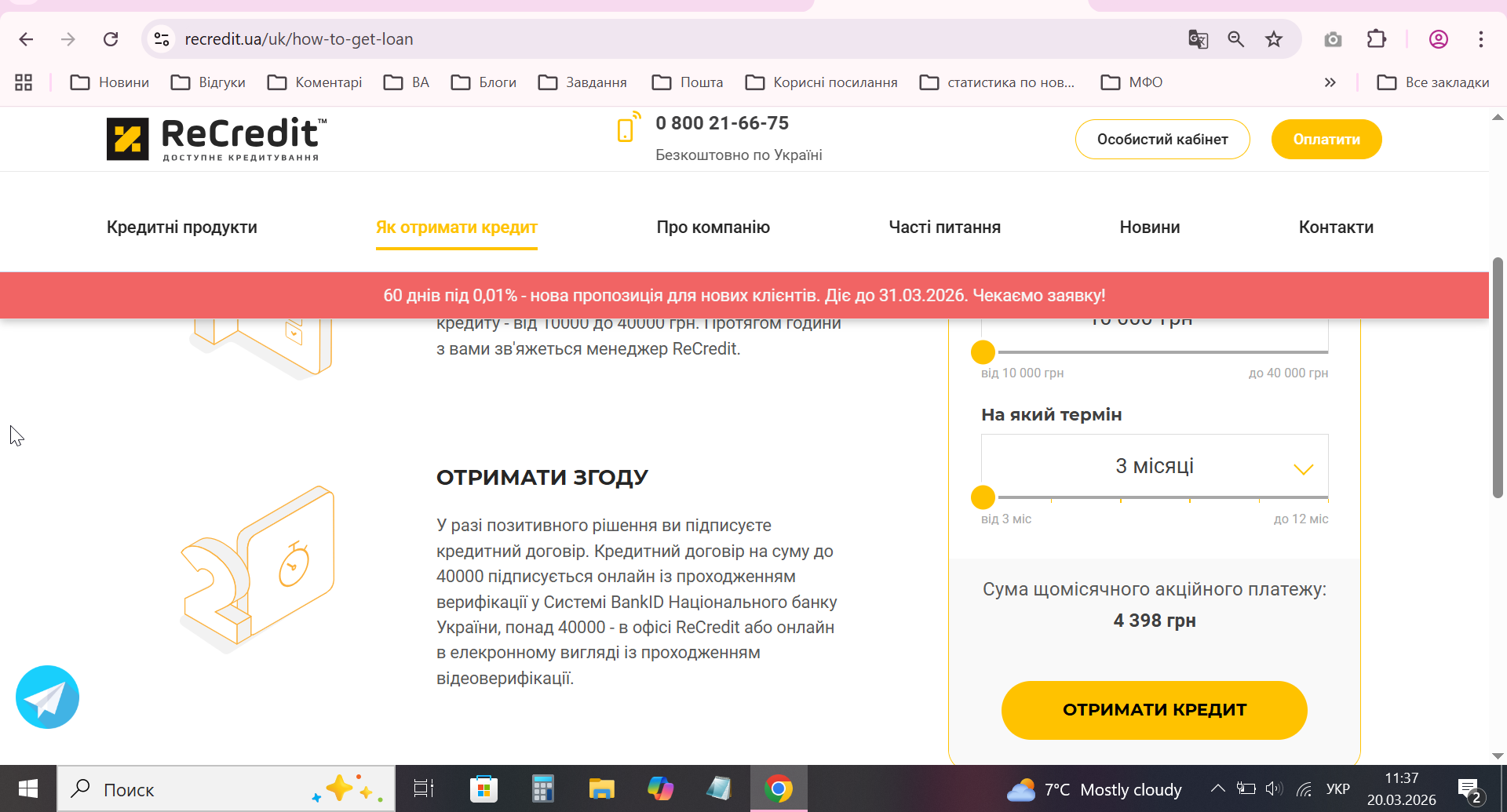Open File Explorer from the taskbar

point(602,788)
